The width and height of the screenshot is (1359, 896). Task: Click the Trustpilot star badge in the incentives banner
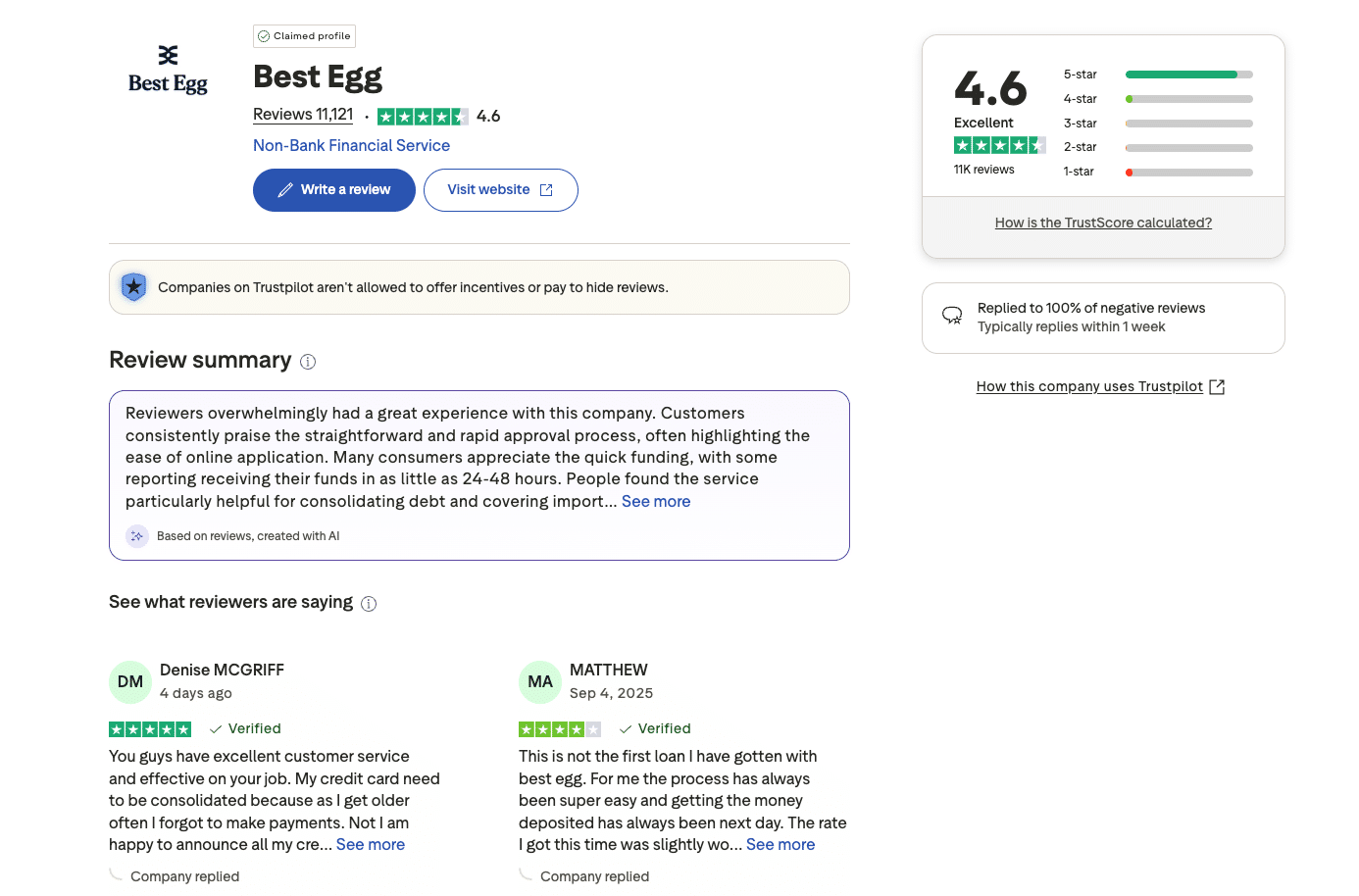[133, 286]
